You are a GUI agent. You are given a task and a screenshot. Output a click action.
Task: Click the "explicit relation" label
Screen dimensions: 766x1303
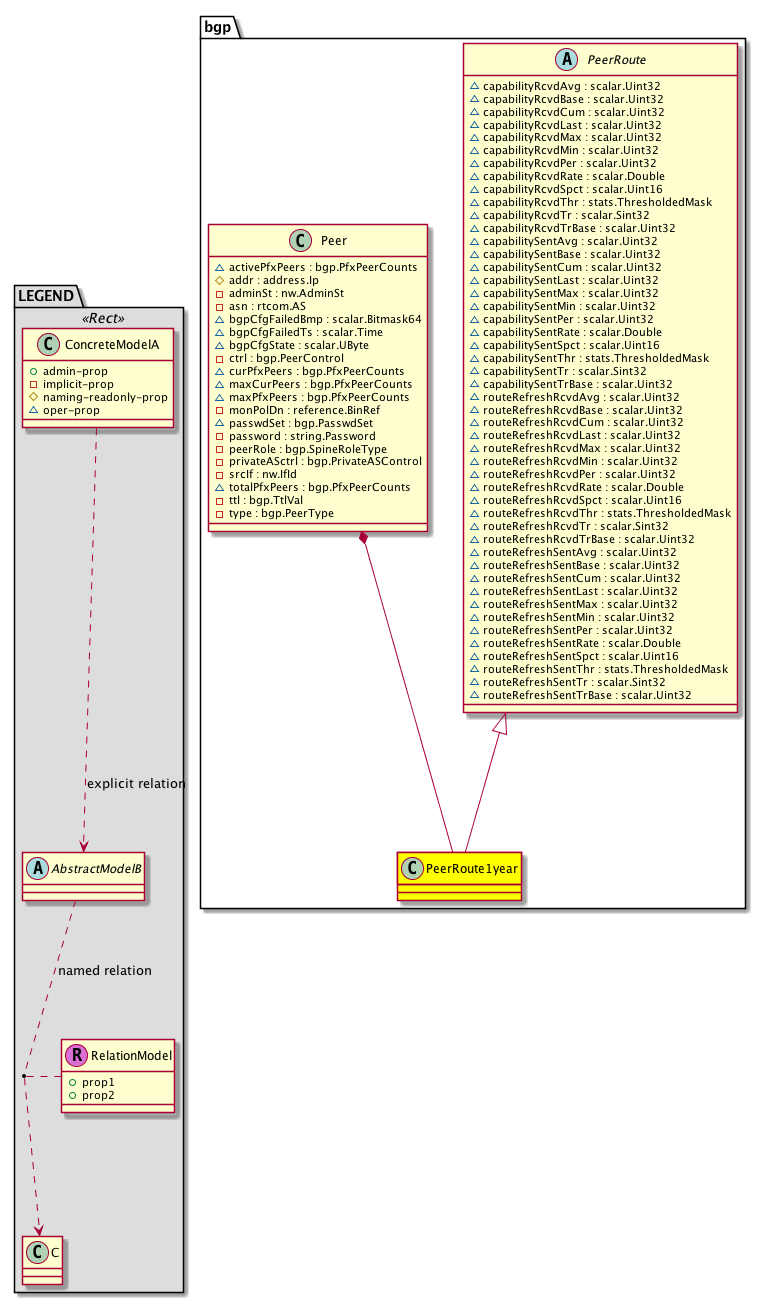coord(136,783)
